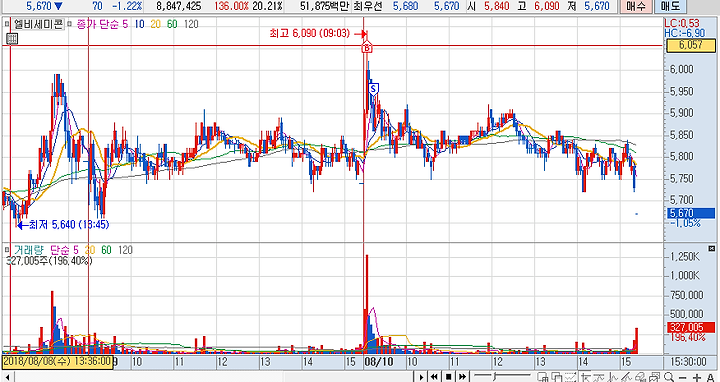Click the stop button in replay controls
This screenshot has width=720, height=382.
pyautogui.click(x=449, y=377)
